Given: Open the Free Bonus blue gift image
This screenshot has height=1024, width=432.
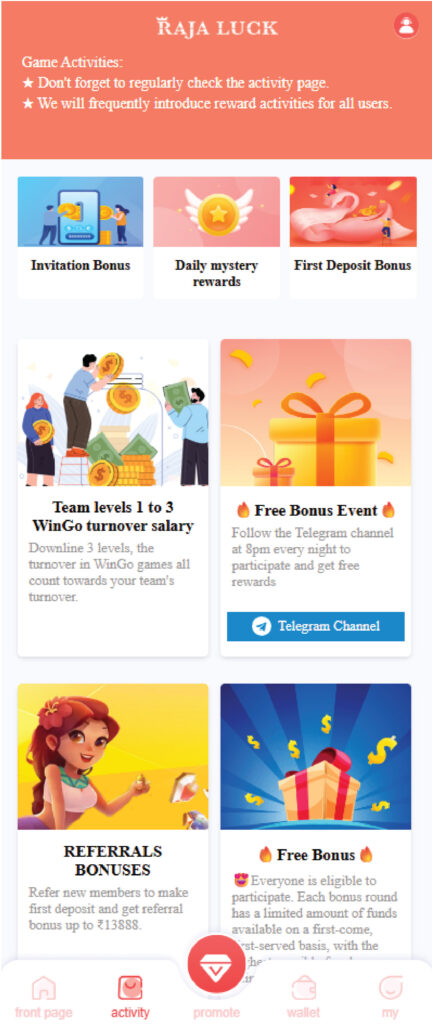Looking at the screenshot, I should pyautogui.click(x=316, y=756).
